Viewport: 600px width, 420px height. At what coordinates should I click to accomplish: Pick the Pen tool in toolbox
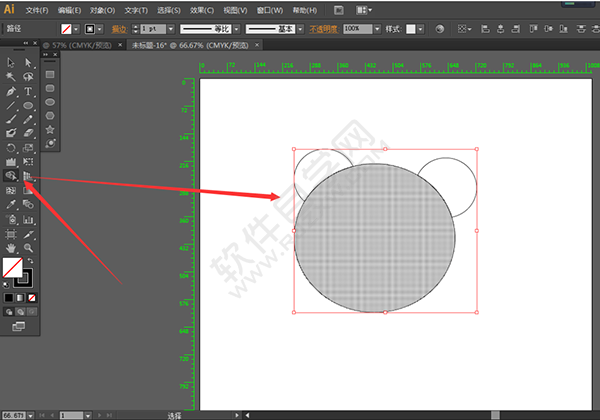[11, 91]
